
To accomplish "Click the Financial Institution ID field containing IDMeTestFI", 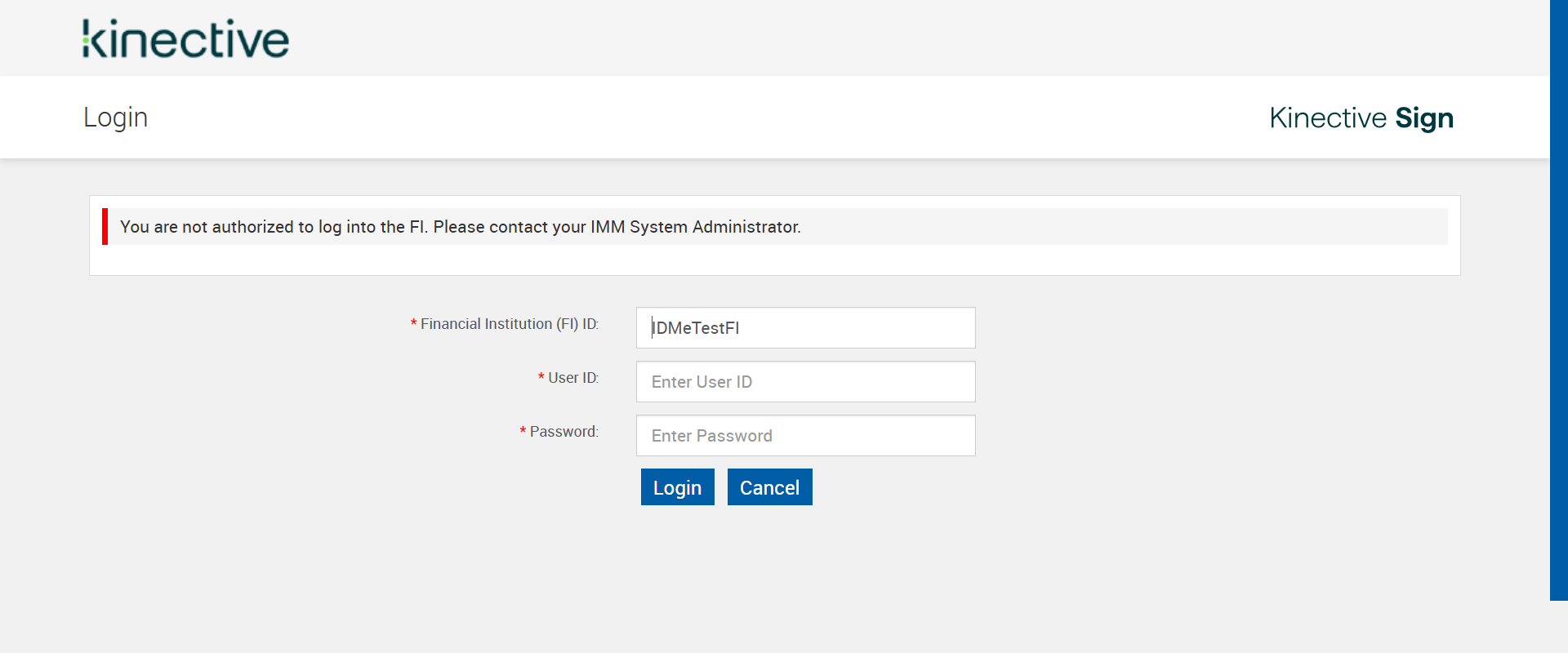I will point(805,328).
